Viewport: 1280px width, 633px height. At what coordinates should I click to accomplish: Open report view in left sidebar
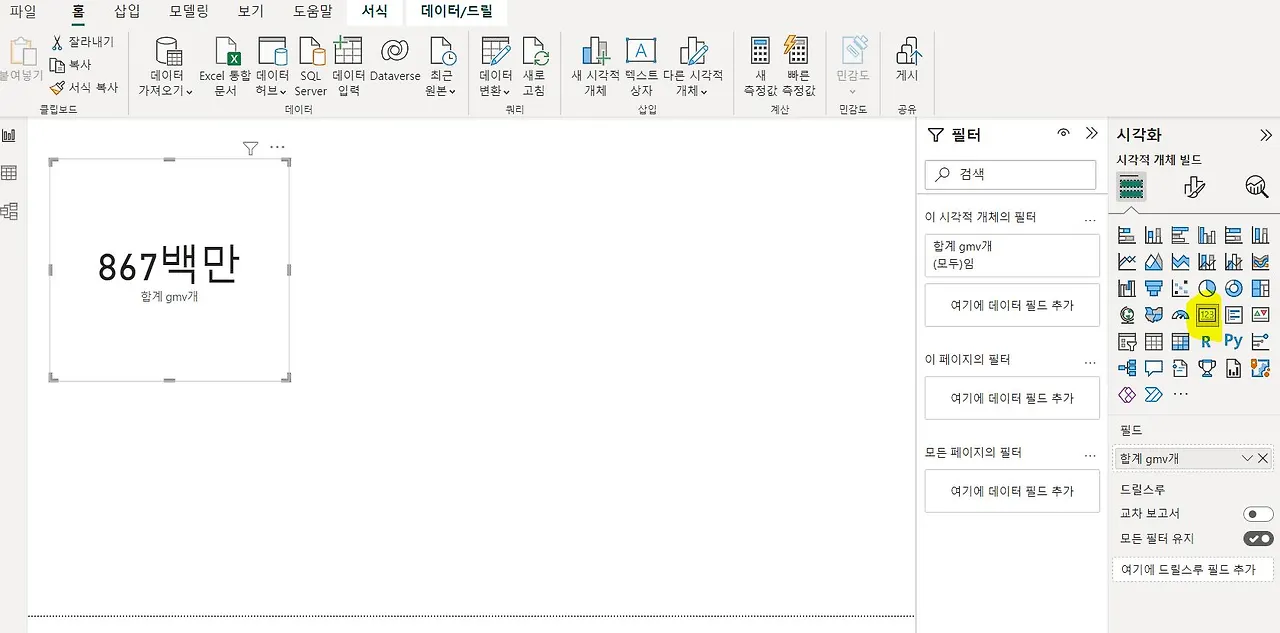9,135
